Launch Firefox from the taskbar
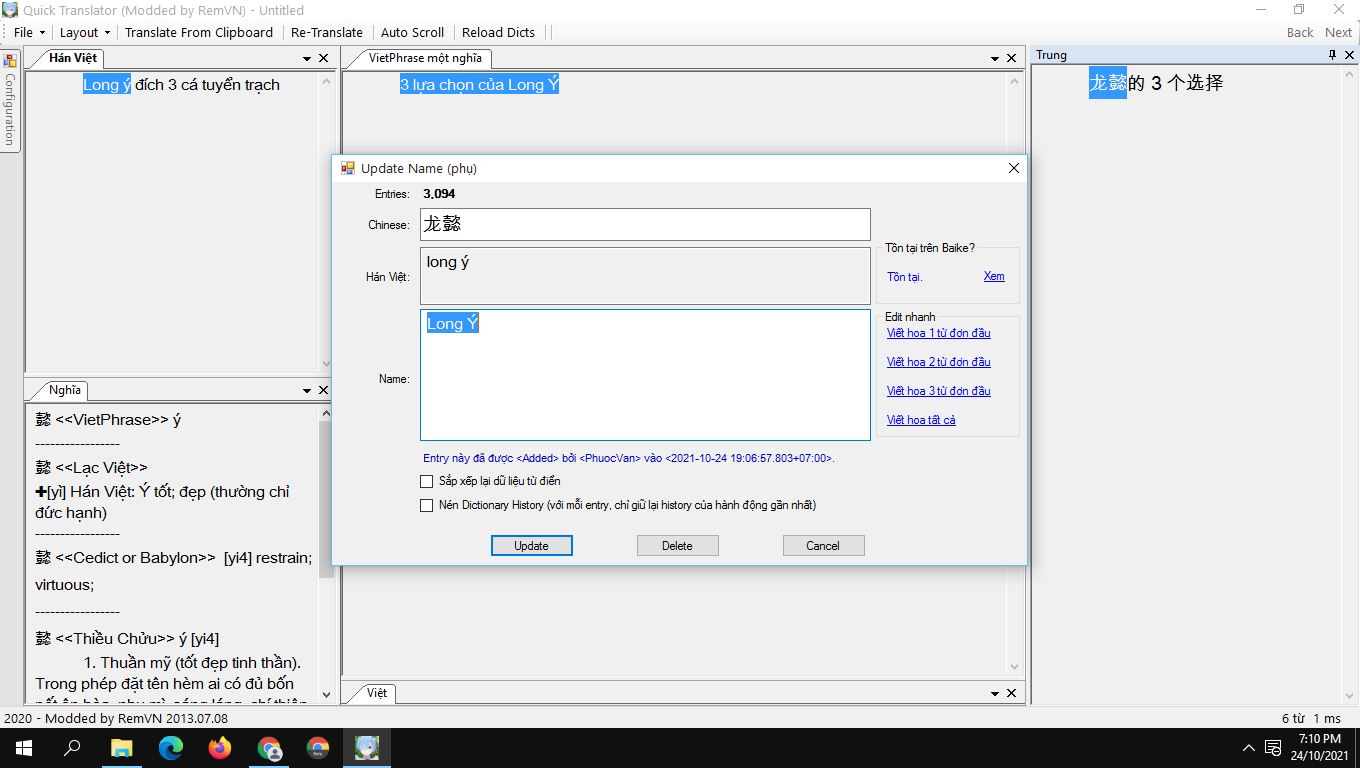This screenshot has height=768, width=1360. pyautogui.click(x=220, y=748)
